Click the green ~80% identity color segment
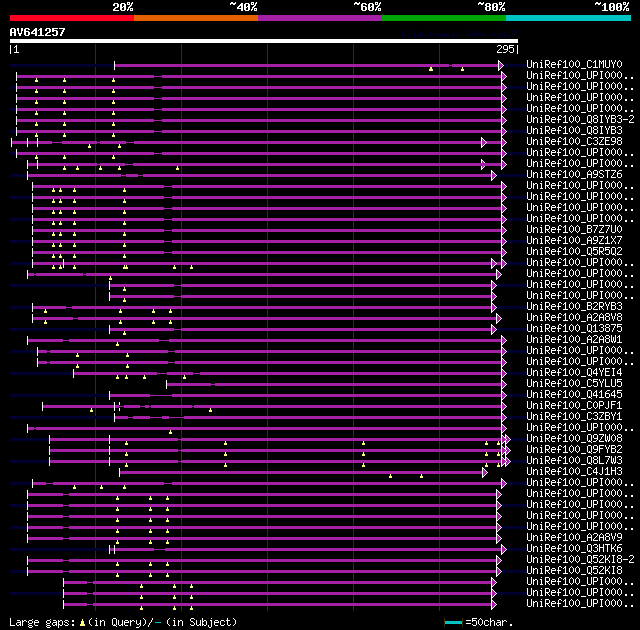The height and width of the screenshot is (630, 640). tap(444, 18)
